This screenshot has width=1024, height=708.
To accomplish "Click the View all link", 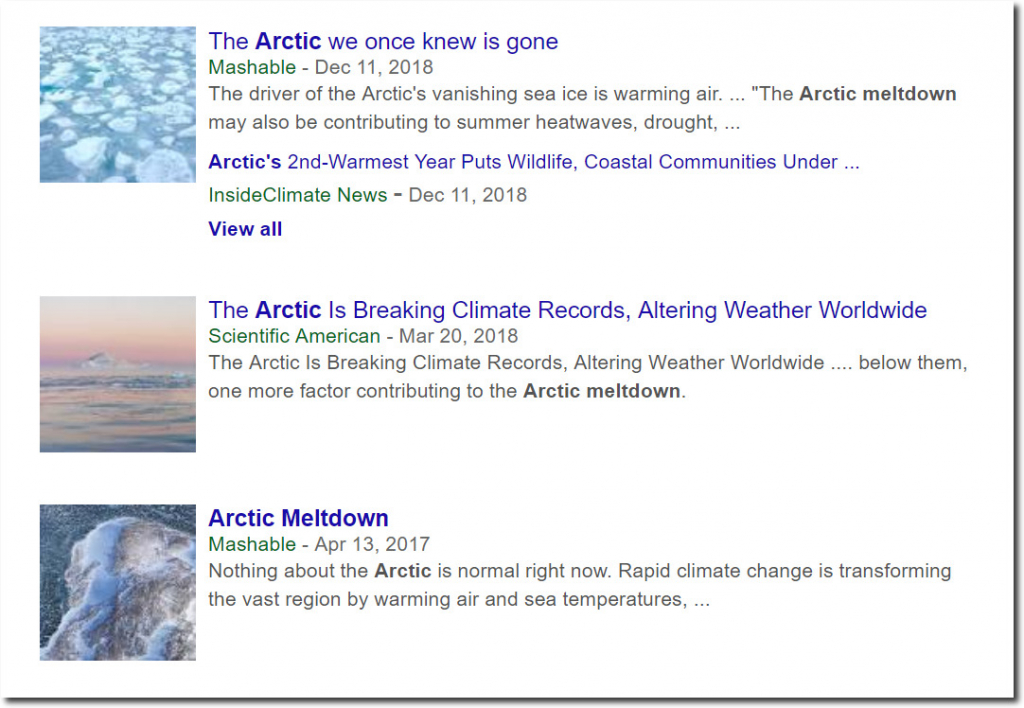I will [245, 229].
